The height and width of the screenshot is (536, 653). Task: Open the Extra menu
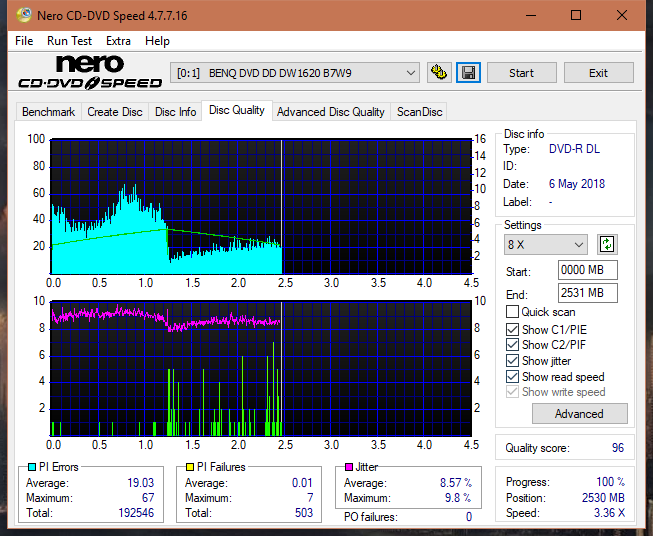tap(118, 41)
